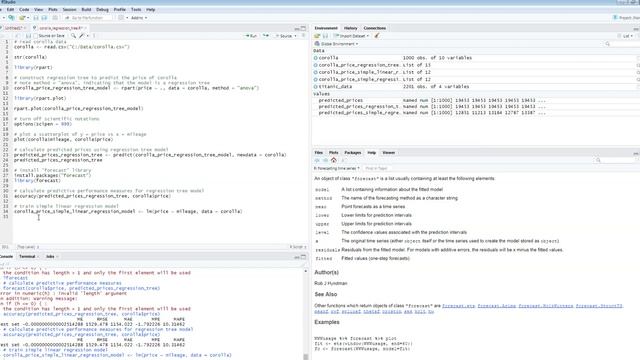Open the Global Environment dropdown
The image size is (640, 360).
pos(336,44)
